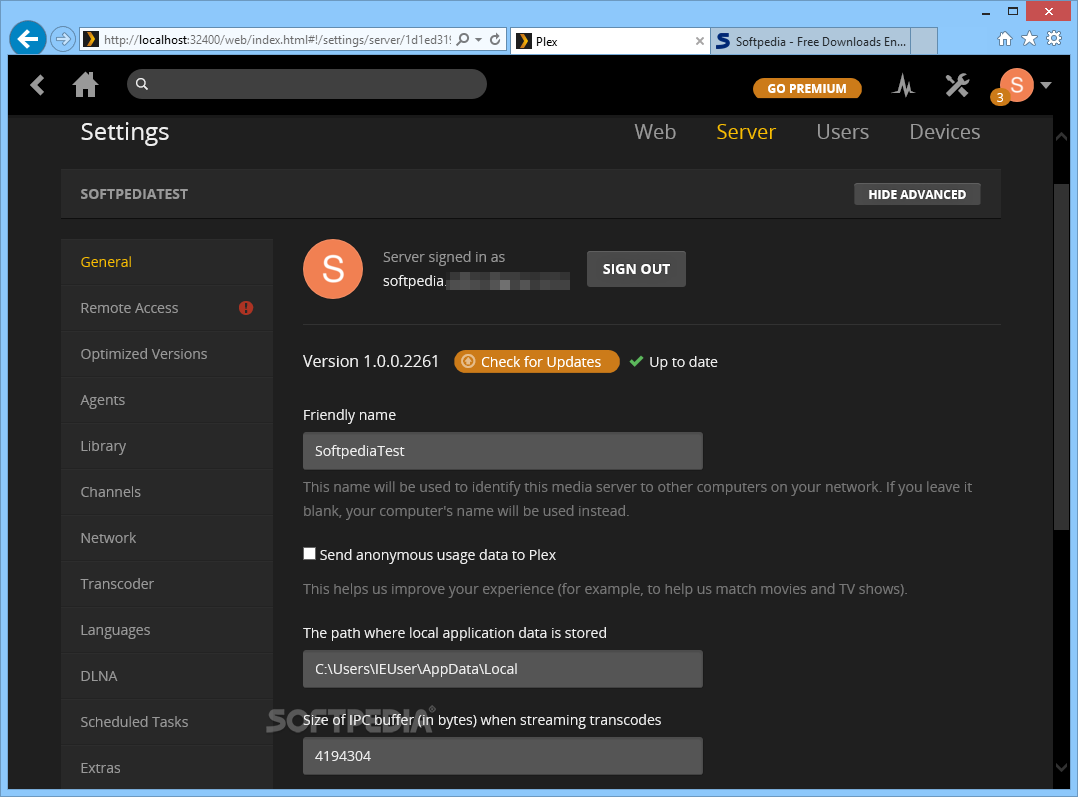Click browser Home icon
This screenshot has width=1078, height=797.
1004,39
